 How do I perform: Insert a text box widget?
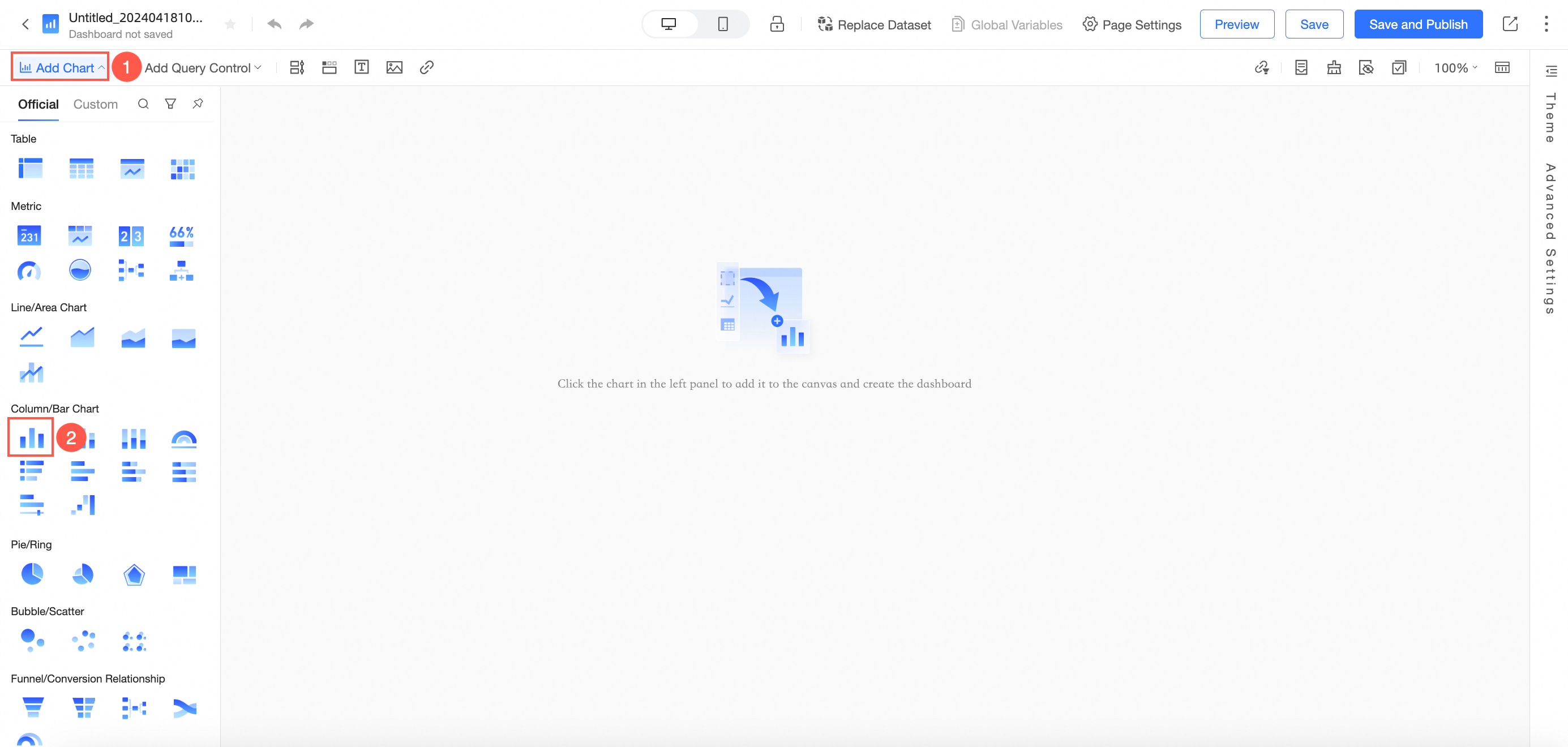coord(362,67)
